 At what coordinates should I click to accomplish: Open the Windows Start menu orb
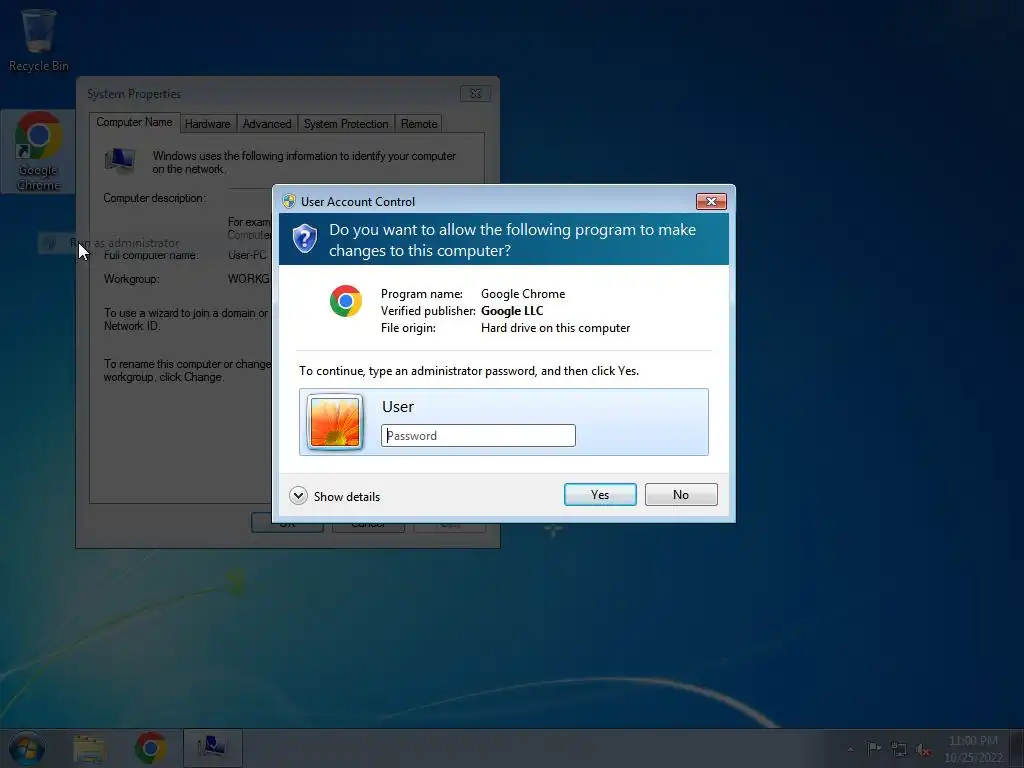coord(27,748)
